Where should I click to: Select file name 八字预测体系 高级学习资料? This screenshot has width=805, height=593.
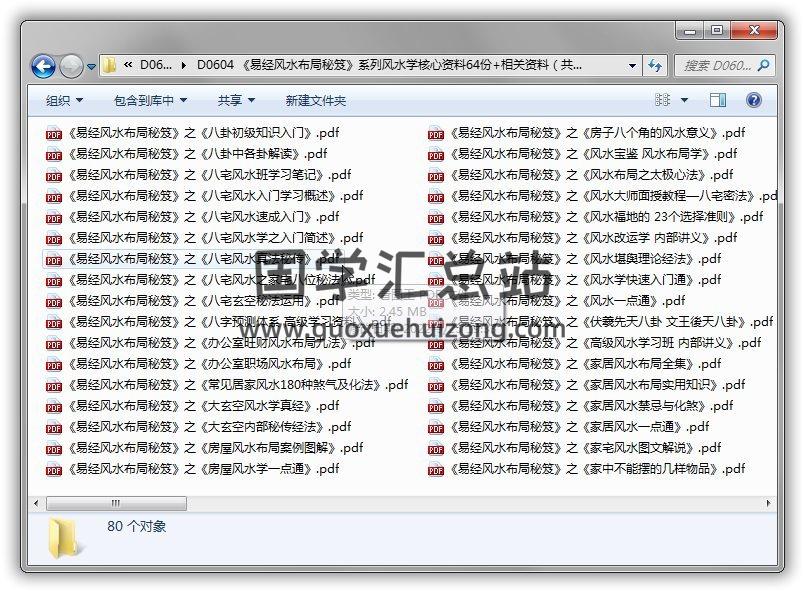click(x=229, y=322)
